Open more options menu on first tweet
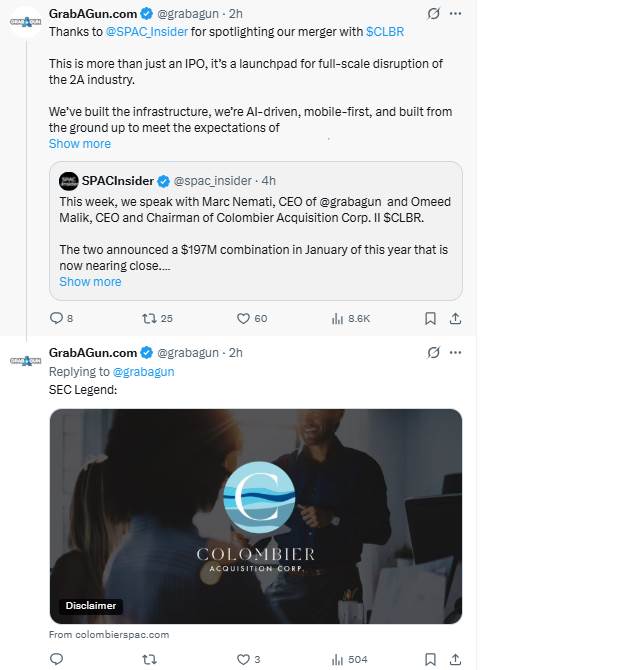Viewport: 622px width, 670px height. click(456, 14)
